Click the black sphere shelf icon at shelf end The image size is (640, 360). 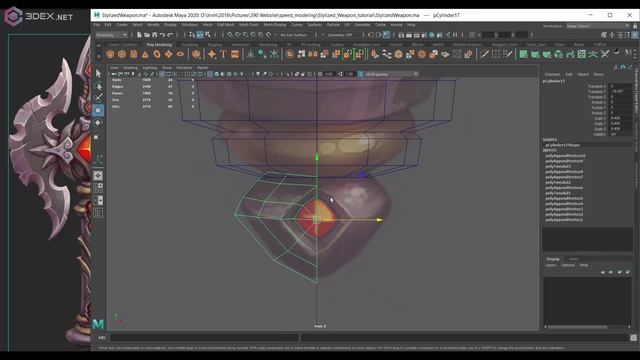616,51
